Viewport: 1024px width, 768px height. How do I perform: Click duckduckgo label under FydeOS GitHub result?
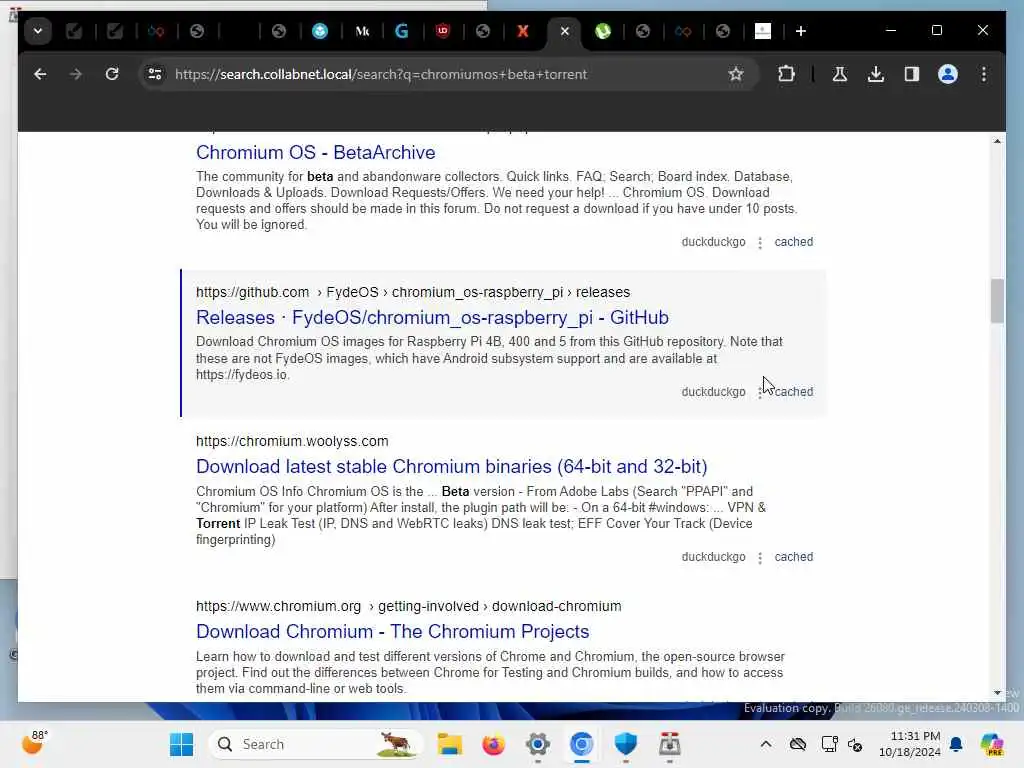pos(713,392)
